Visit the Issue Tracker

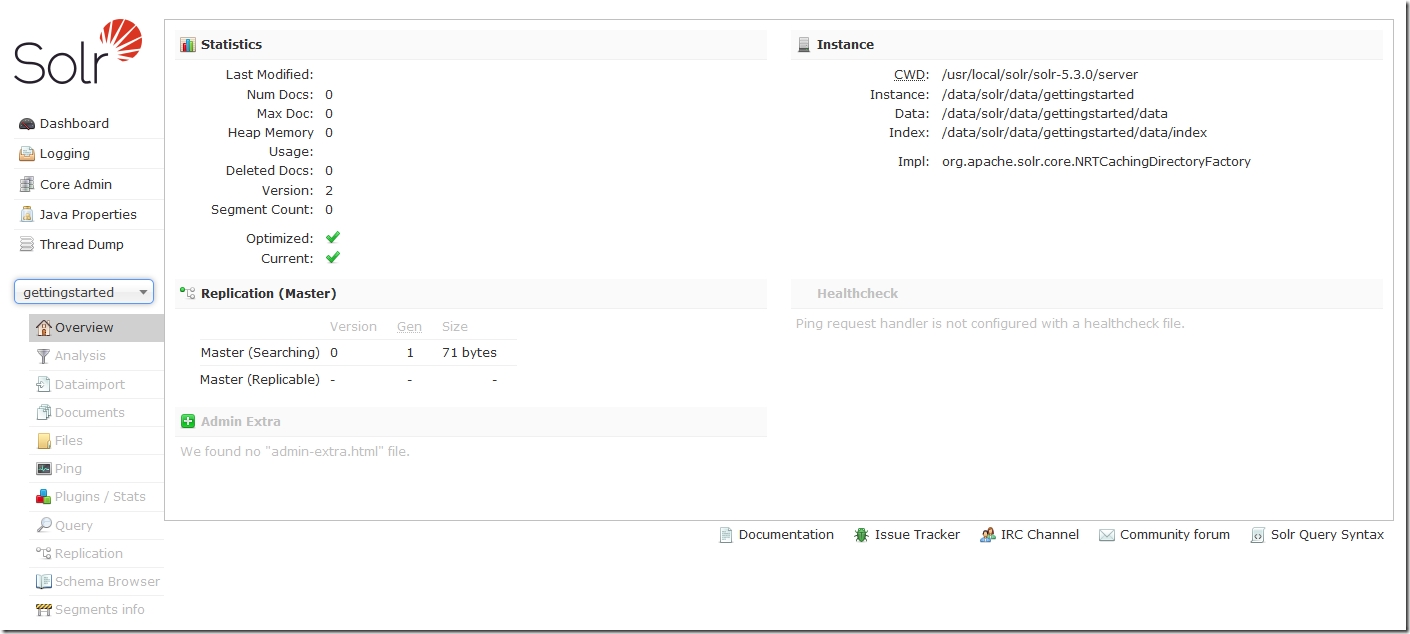click(x=917, y=534)
